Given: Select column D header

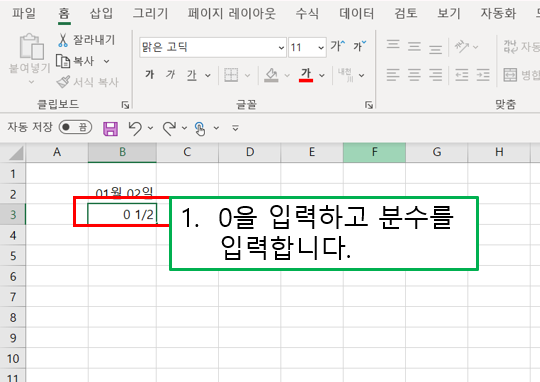Looking at the screenshot, I should (x=250, y=152).
